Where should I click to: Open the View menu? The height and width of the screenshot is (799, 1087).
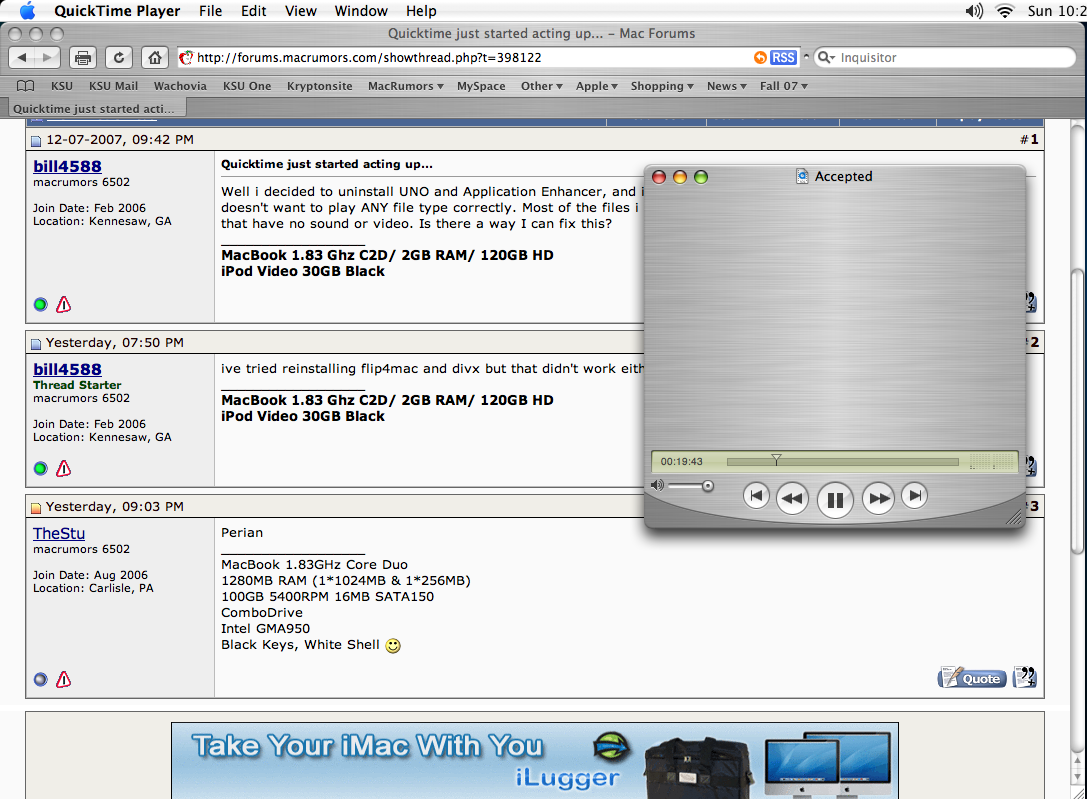click(x=300, y=11)
